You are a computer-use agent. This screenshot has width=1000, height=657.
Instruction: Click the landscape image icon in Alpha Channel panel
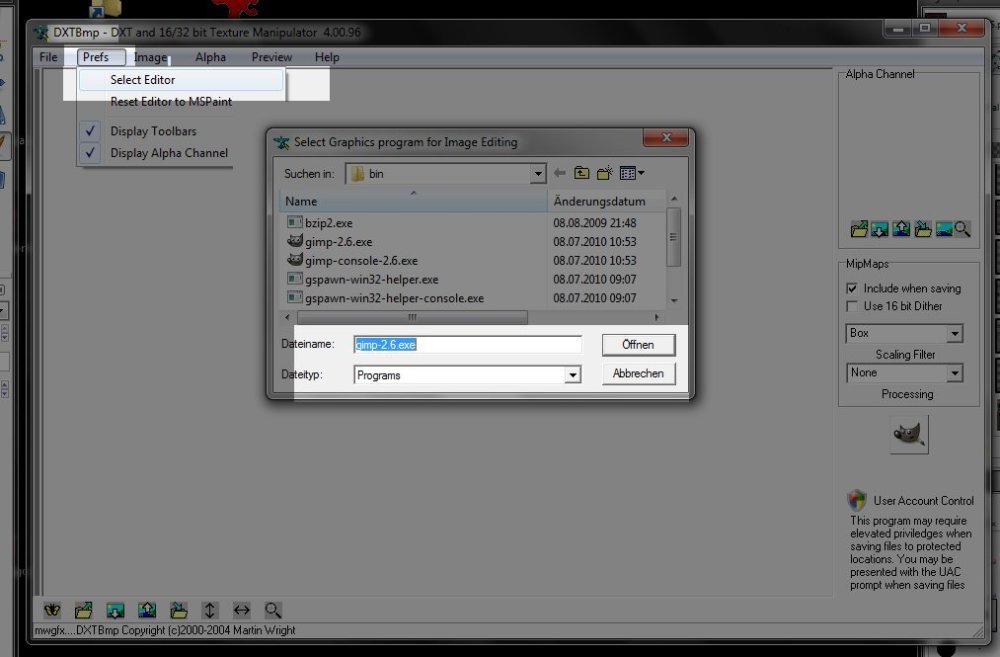point(944,229)
